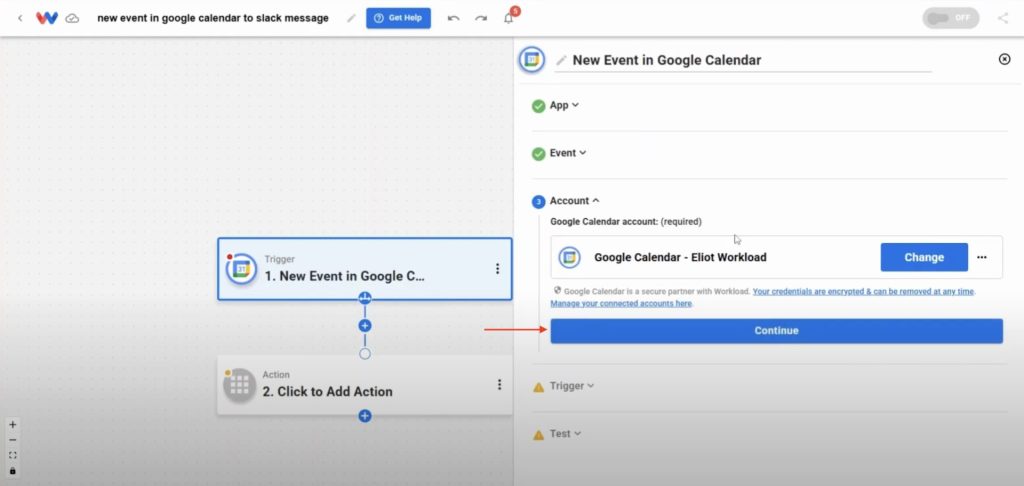Edit step title with panel pencil icon

click(x=561, y=61)
